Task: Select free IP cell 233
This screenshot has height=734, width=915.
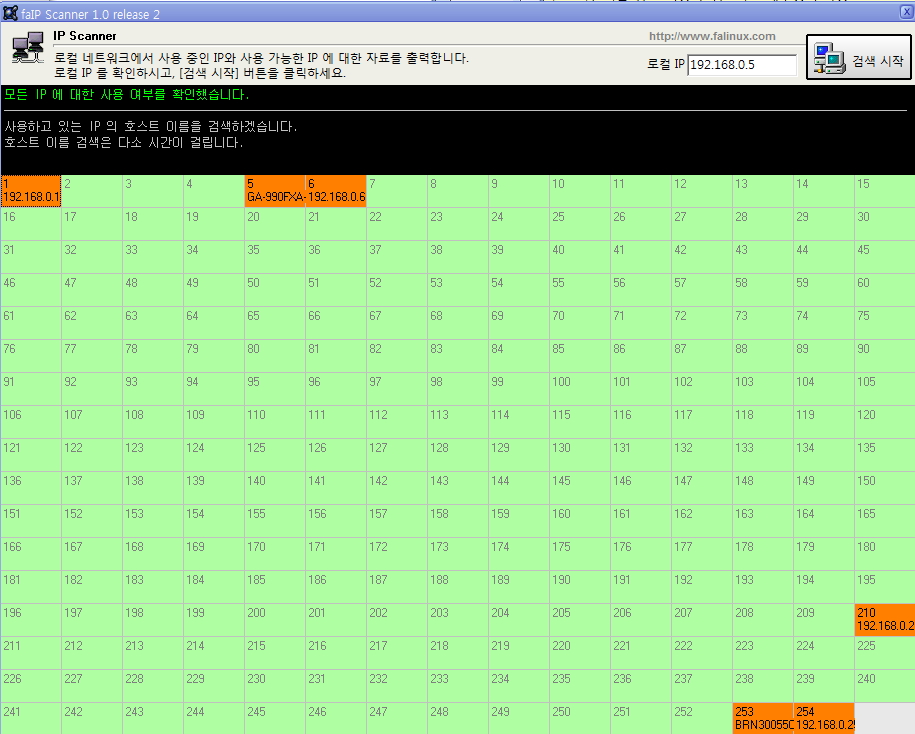Action: 458,686
